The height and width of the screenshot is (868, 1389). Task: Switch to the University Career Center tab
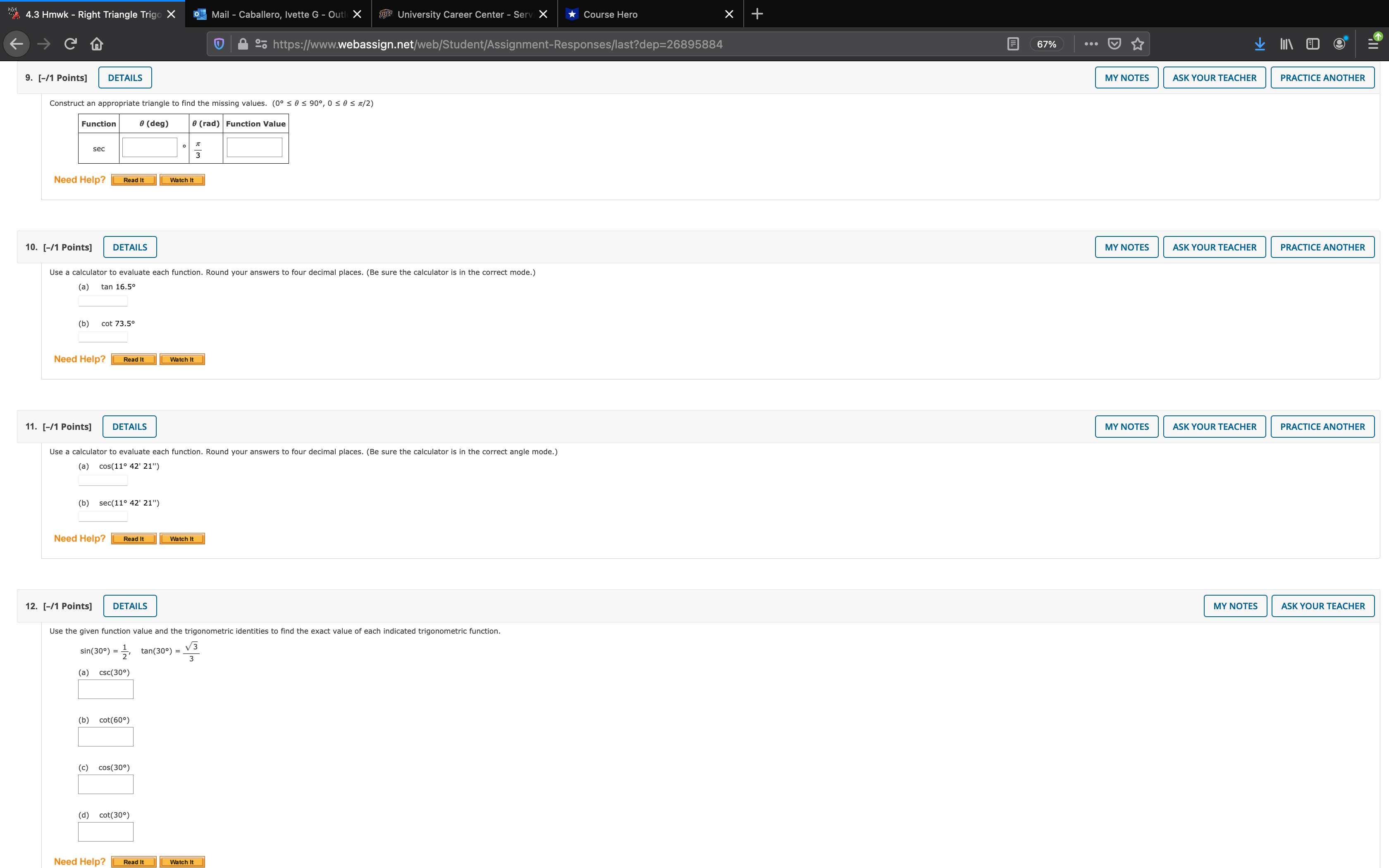(459, 14)
